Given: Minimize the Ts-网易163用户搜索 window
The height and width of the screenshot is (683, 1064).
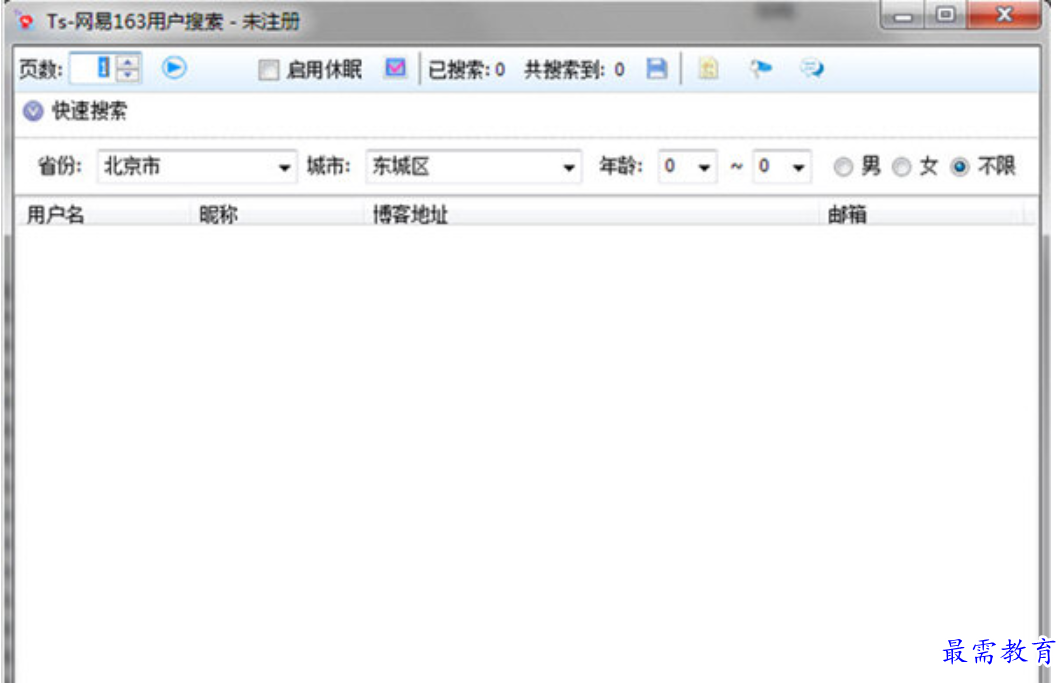Looking at the screenshot, I should click(903, 16).
